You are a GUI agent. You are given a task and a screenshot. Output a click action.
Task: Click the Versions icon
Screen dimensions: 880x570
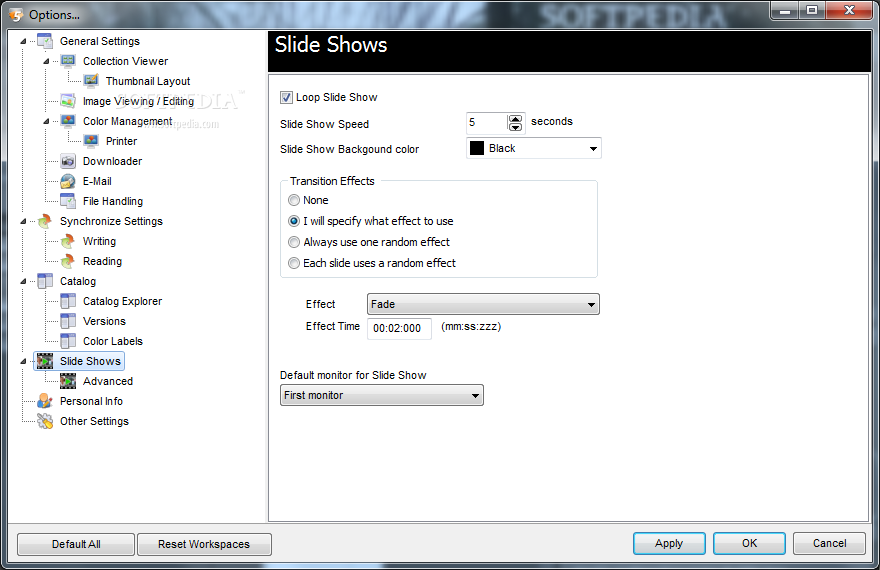(x=68, y=321)
